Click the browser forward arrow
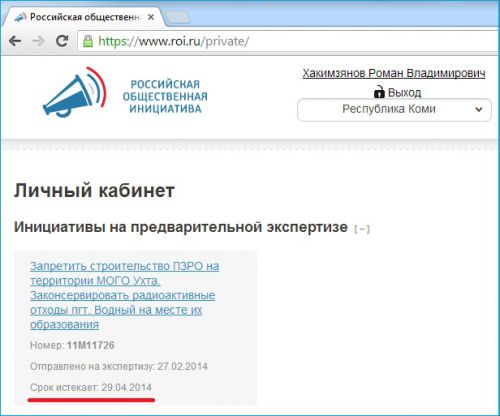Image resolution: width=500 pixels, height=416 pixels. [x=39, y=41]
